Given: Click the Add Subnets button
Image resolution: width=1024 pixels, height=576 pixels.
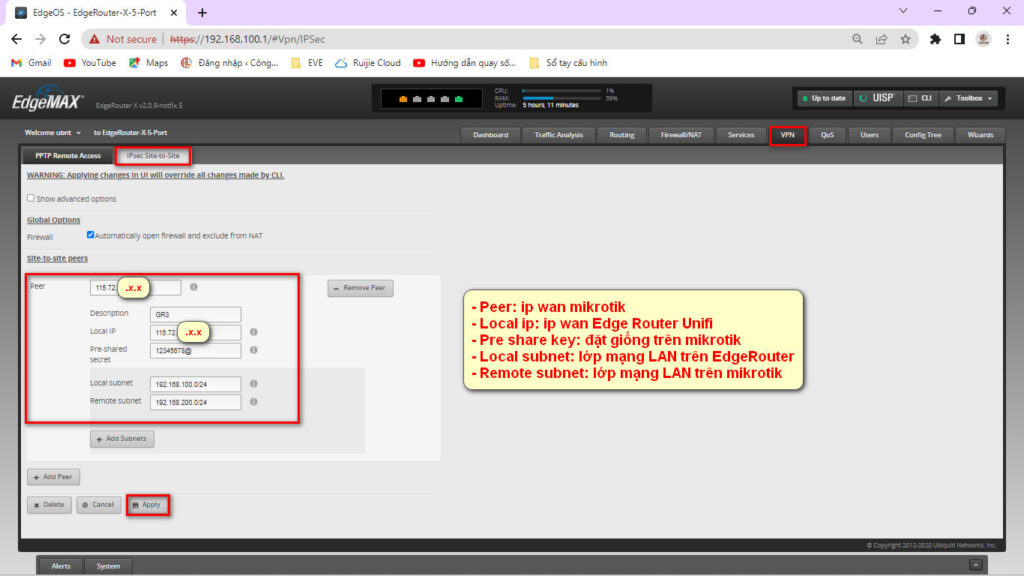Looking at the screenshot, I should click(x=122, y=439).
